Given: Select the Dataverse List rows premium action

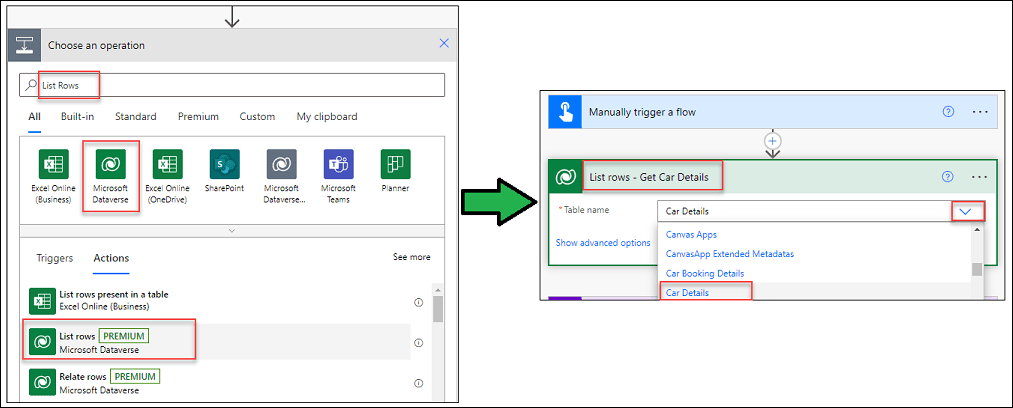Looking at the screenshot, I should click(x=220, y=342).
